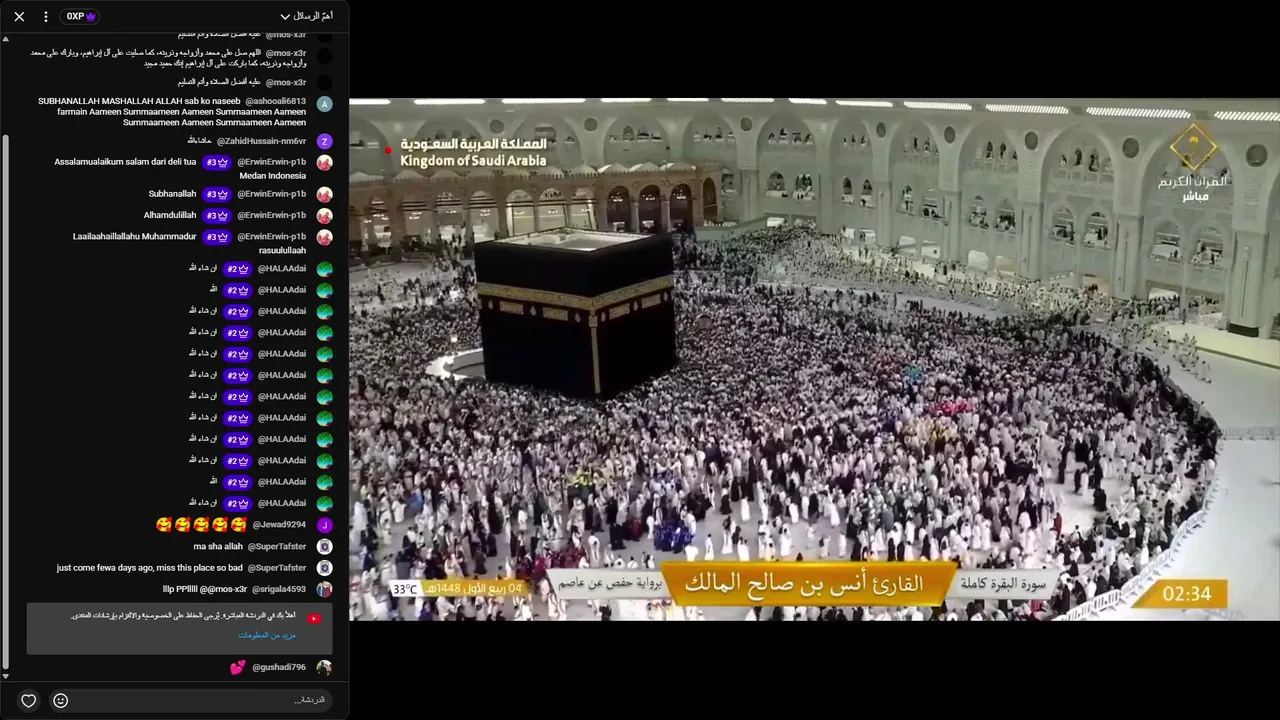This screenshot has height=720, width=1280.
Task: Click the @ashooali6813 username
Action: point(275,101)
